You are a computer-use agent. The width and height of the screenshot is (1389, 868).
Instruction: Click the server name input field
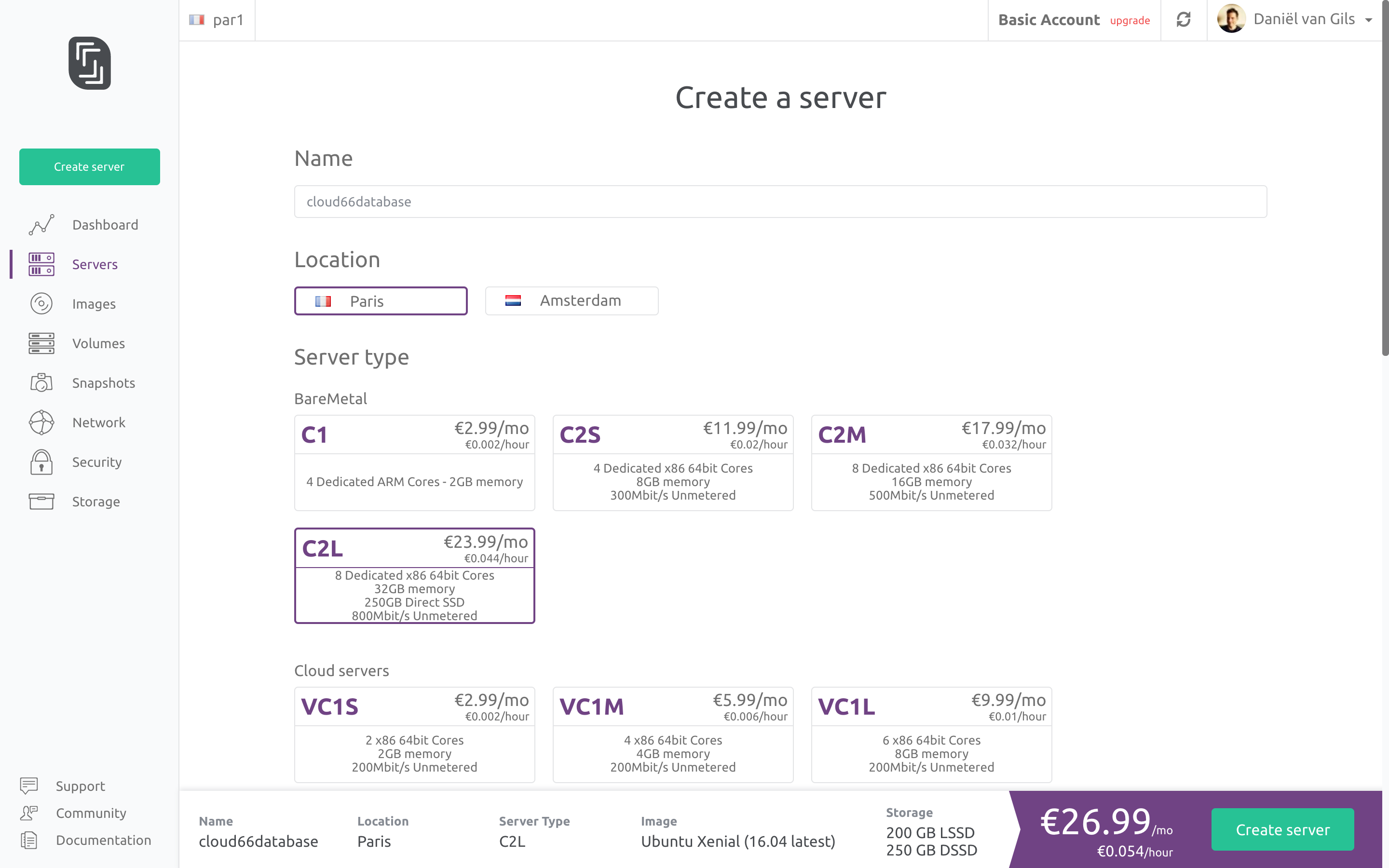(781, 202)
